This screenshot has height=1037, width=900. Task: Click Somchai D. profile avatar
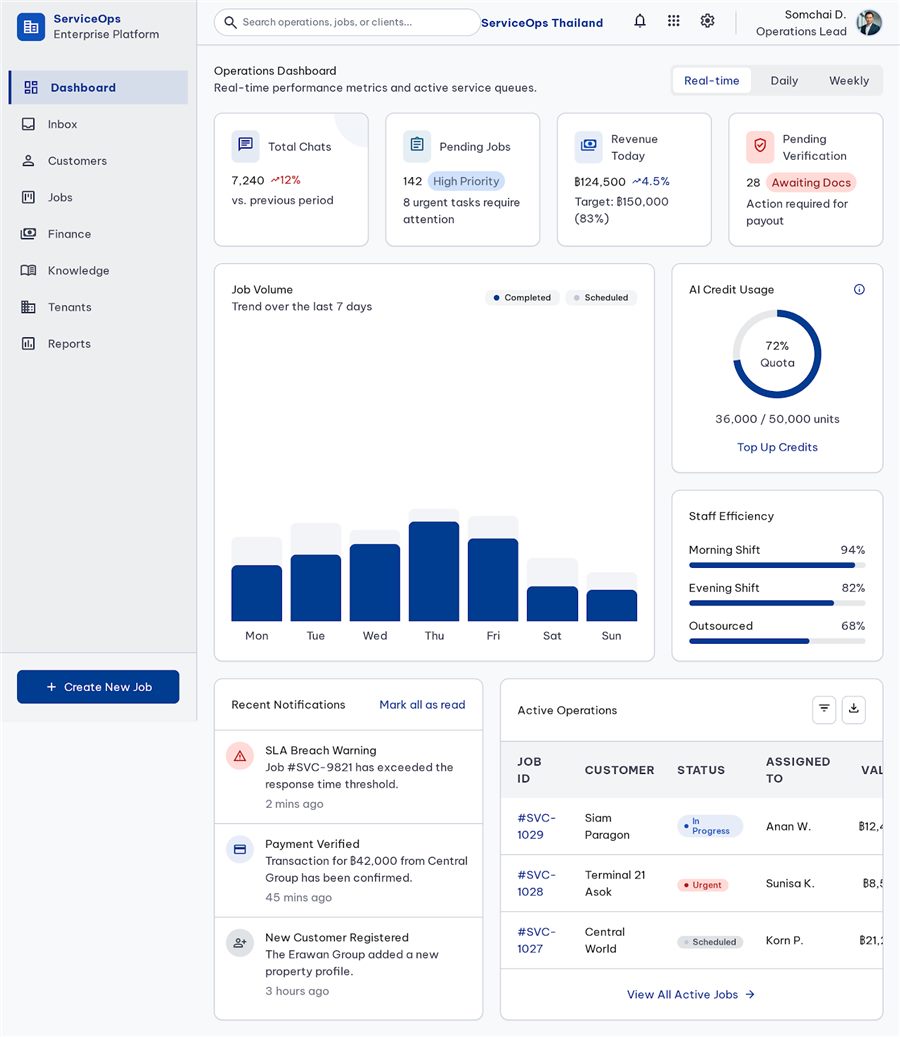pyautogui.click(x=869, y=22)
